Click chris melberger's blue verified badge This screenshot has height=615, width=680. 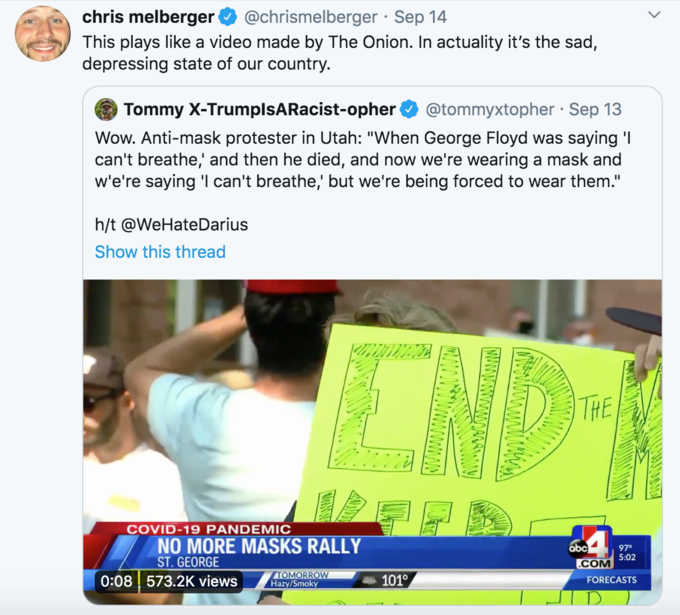coord(228,17)
